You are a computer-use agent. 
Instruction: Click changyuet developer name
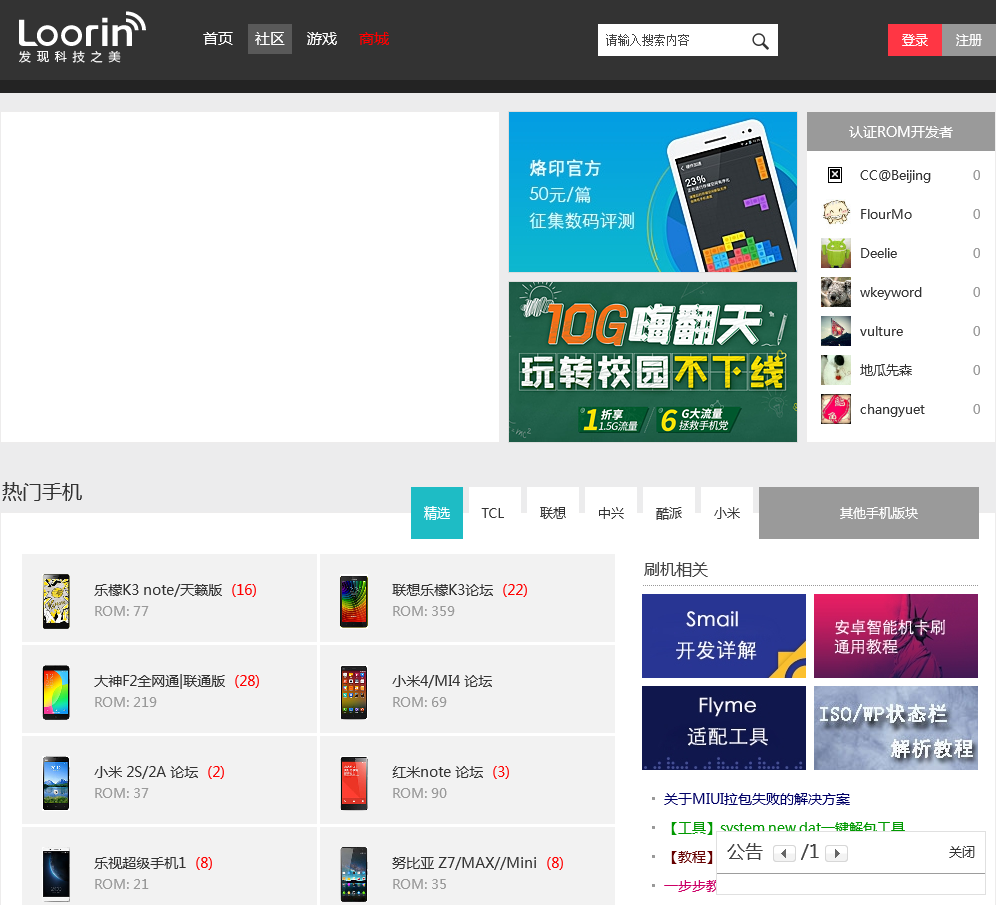click(892, 410)
